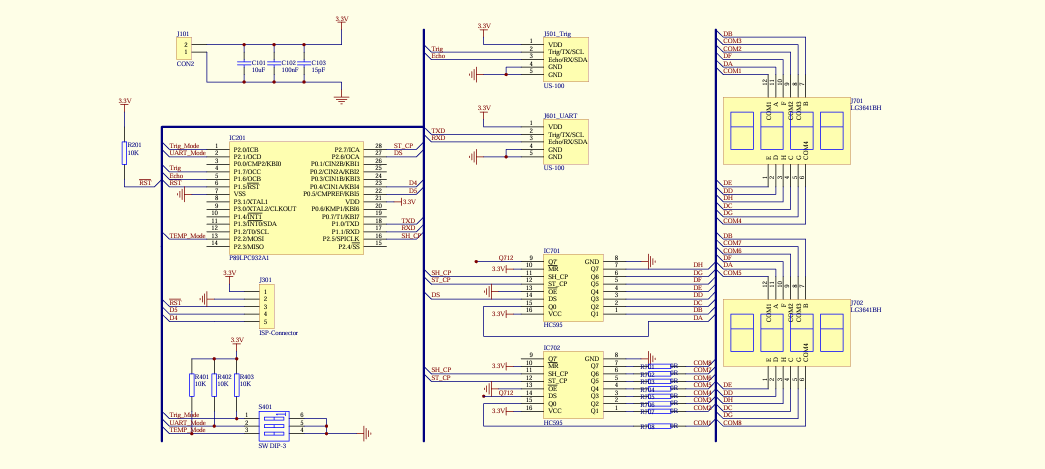This screenshot has height=469, width=1045.
Task: Select resistor R201 body
Action: pos(124,153)
